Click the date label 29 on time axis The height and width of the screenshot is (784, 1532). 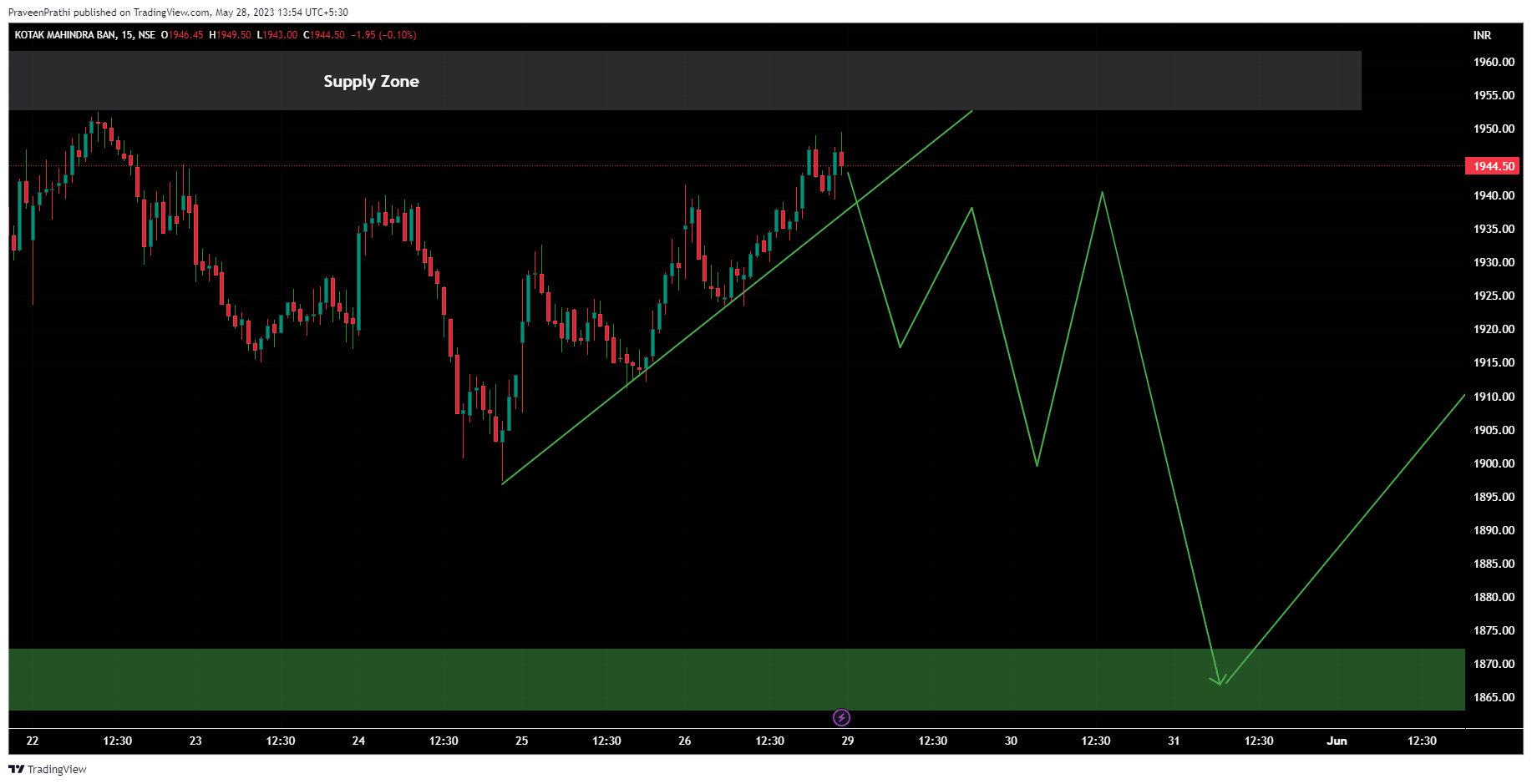pyautogui.click(x=848, y=741)
